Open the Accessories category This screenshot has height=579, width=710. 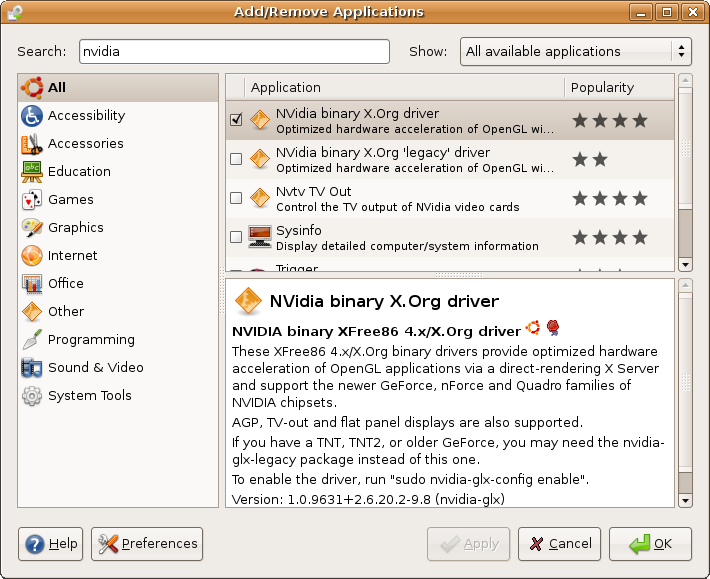coord(118,144)
